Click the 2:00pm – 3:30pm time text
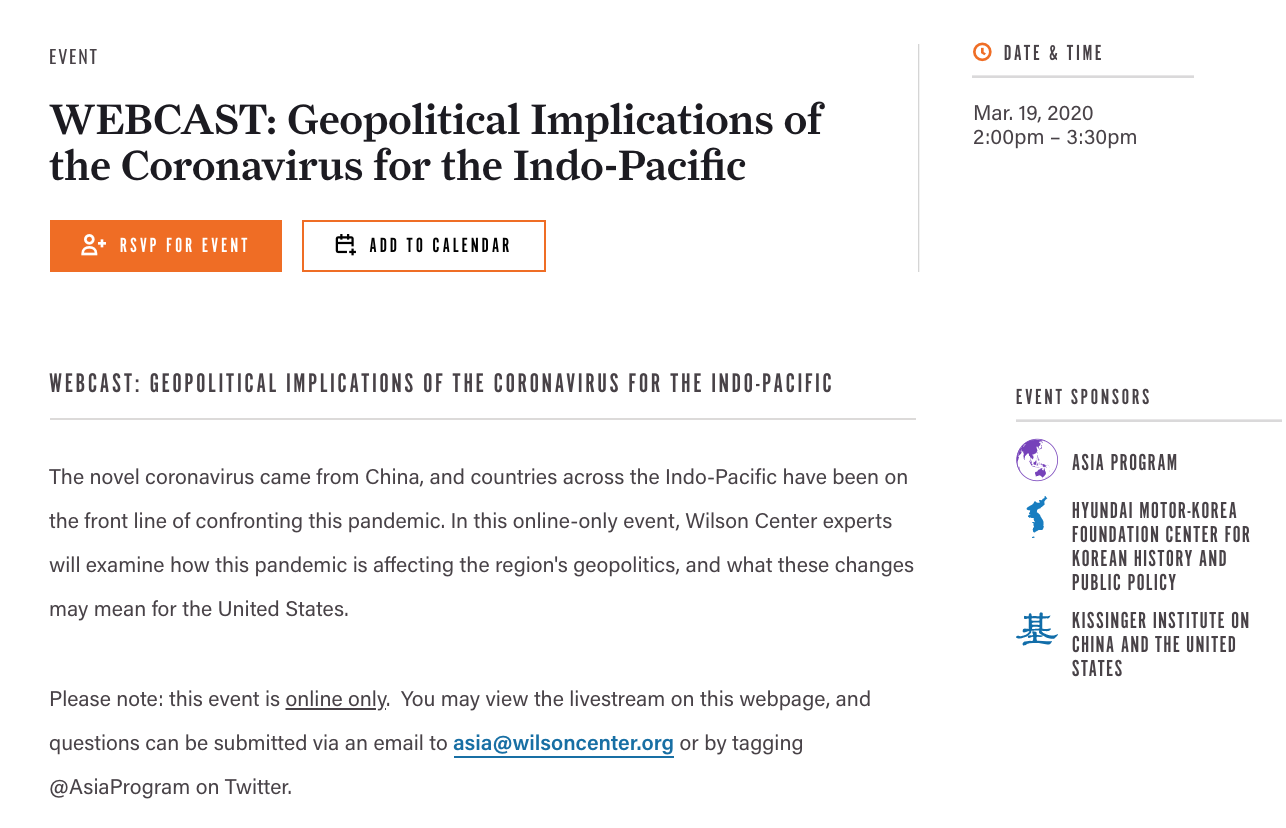This screenshot has height=828, width=1286. point(1055,137)
